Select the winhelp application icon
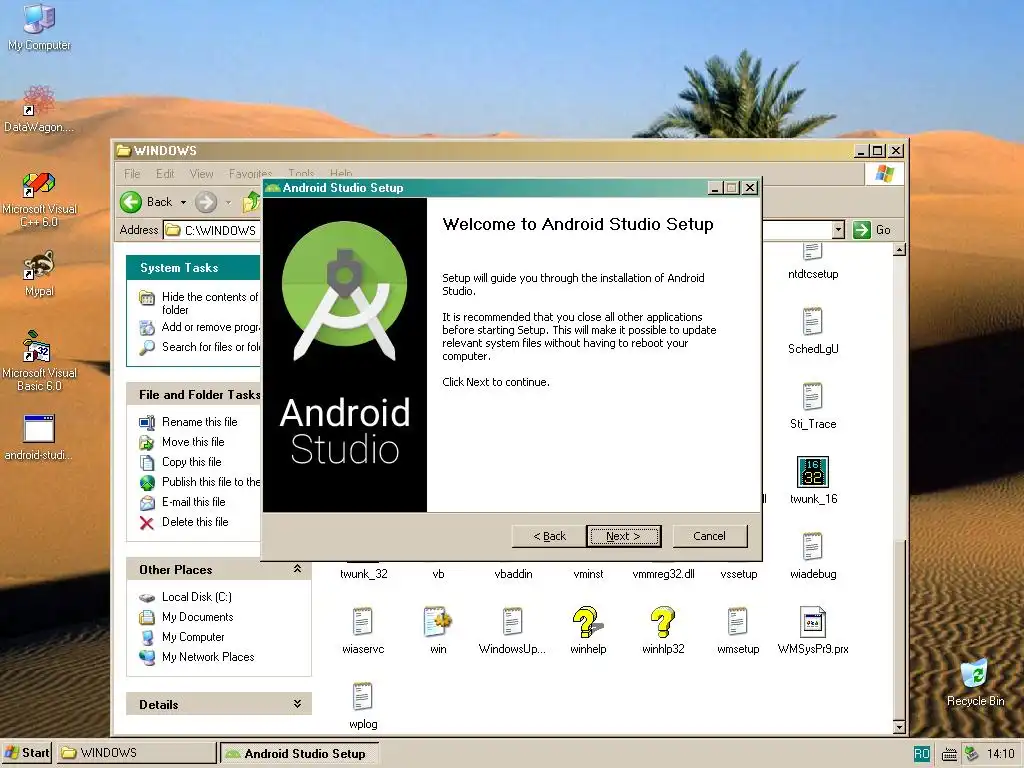Image resolution: width=1024 pixels, height=768 pixels. point(588,631)
